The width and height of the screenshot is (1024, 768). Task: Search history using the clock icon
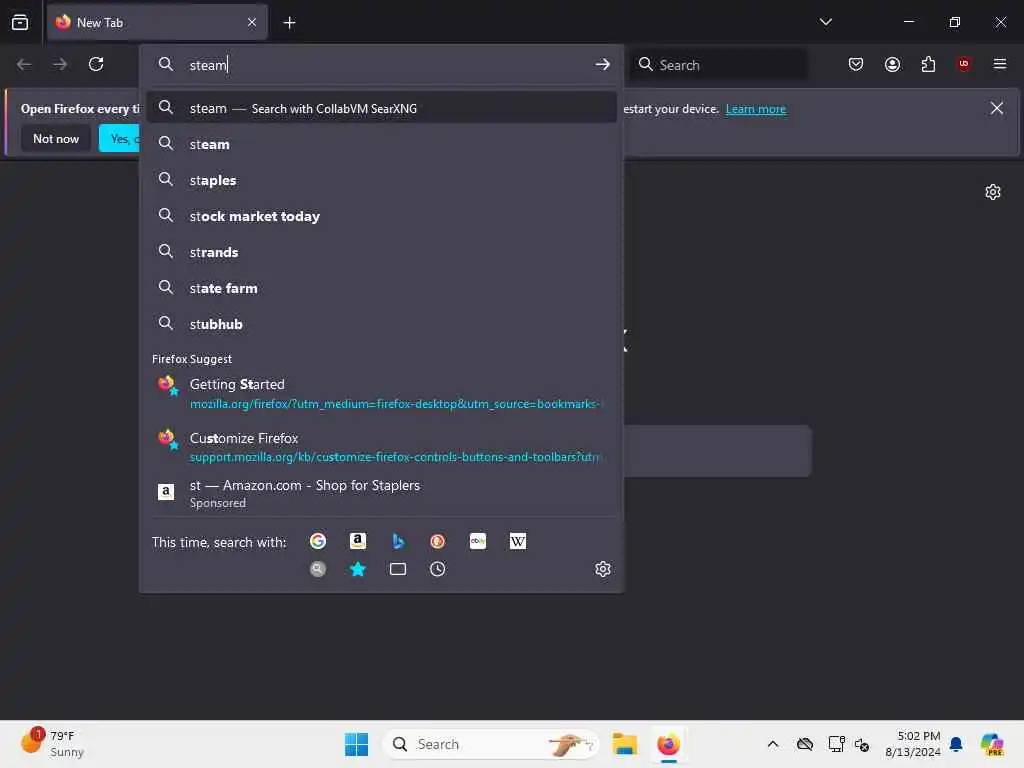pyautogui.click(x=438, y=569)
